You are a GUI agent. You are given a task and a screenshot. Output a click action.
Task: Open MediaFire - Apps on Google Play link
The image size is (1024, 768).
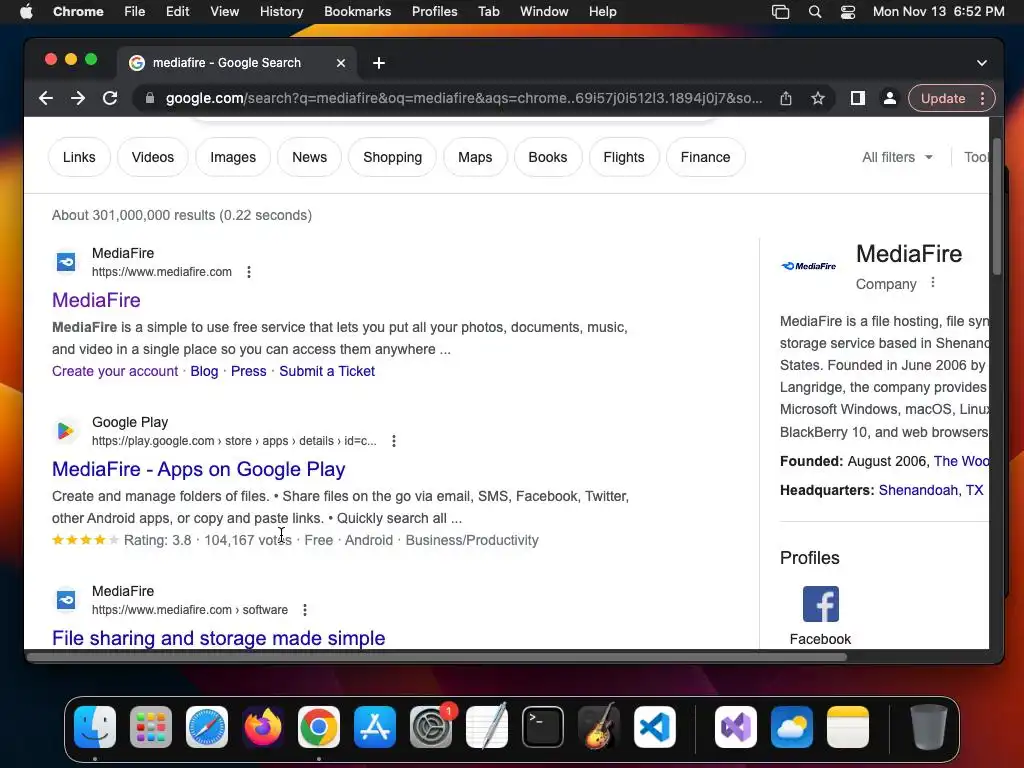point(199,470)
